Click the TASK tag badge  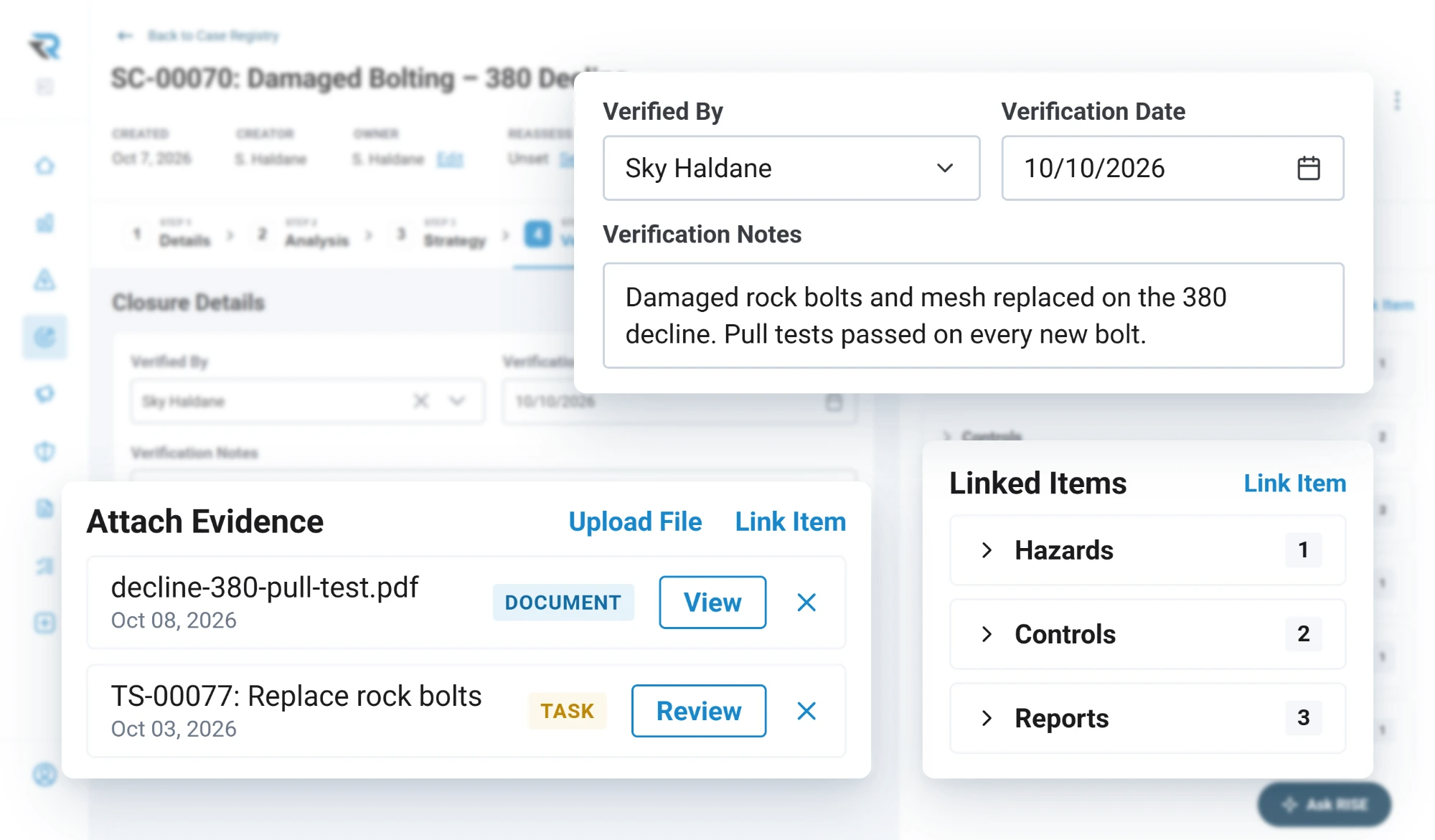coord(567,711)
